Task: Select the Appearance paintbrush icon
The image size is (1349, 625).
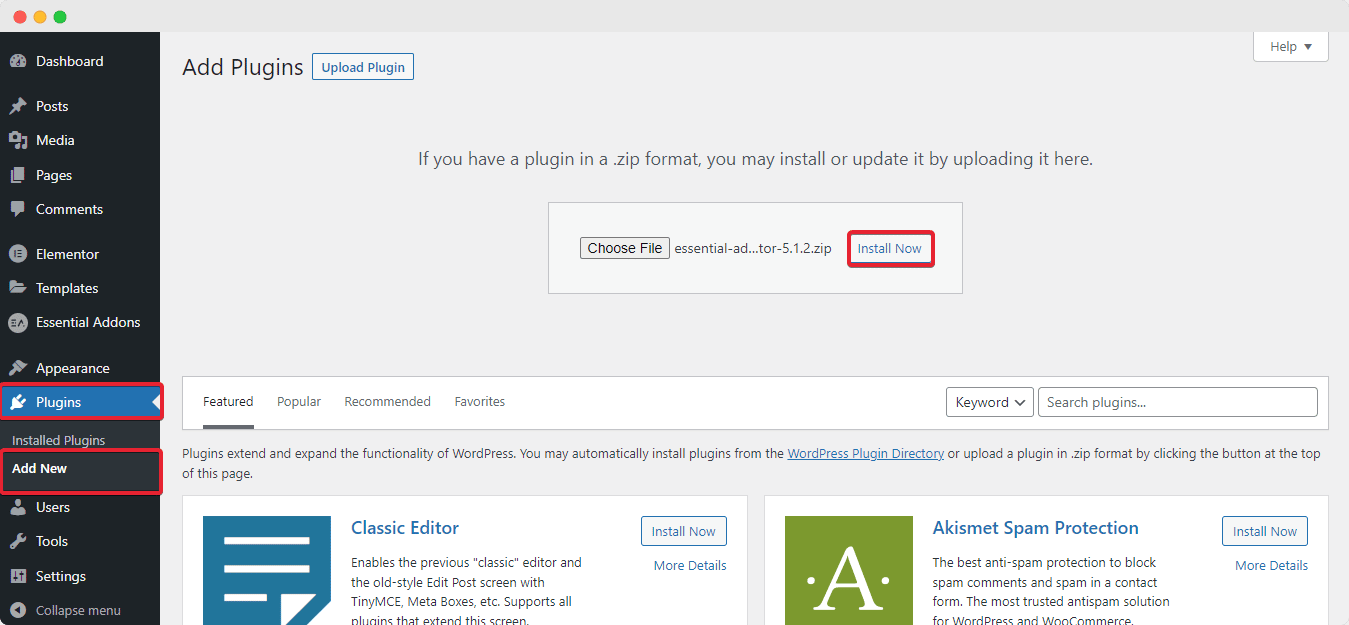Action: pyautogui.click(x=20, y=367)
